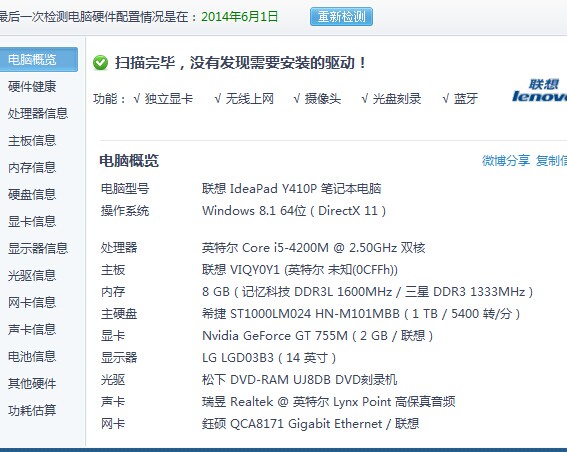The width and height of the screenshot is (567, 452).
Task: Click the 摄像头 feature label
Action: pyautogui.click(x=323, y=98)
